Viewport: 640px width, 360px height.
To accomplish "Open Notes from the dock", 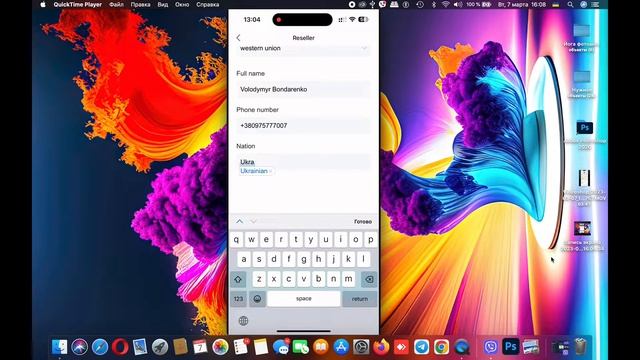I will pos(260,347).
